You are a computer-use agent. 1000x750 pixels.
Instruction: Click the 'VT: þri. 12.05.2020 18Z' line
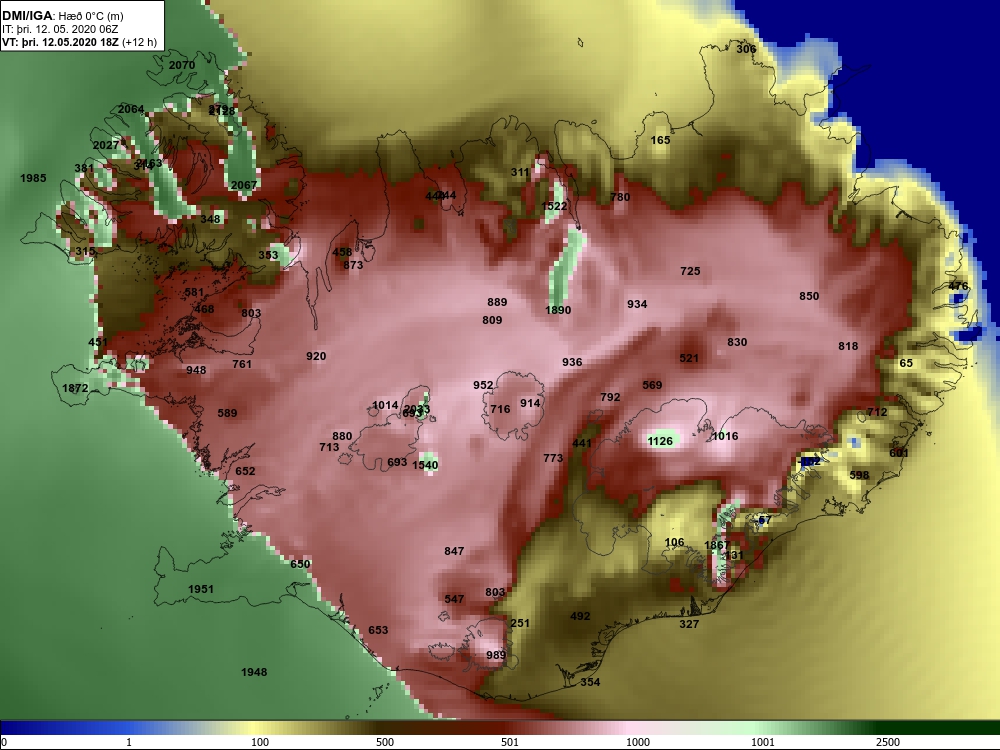pyautogui.click(x=62, y=42)
